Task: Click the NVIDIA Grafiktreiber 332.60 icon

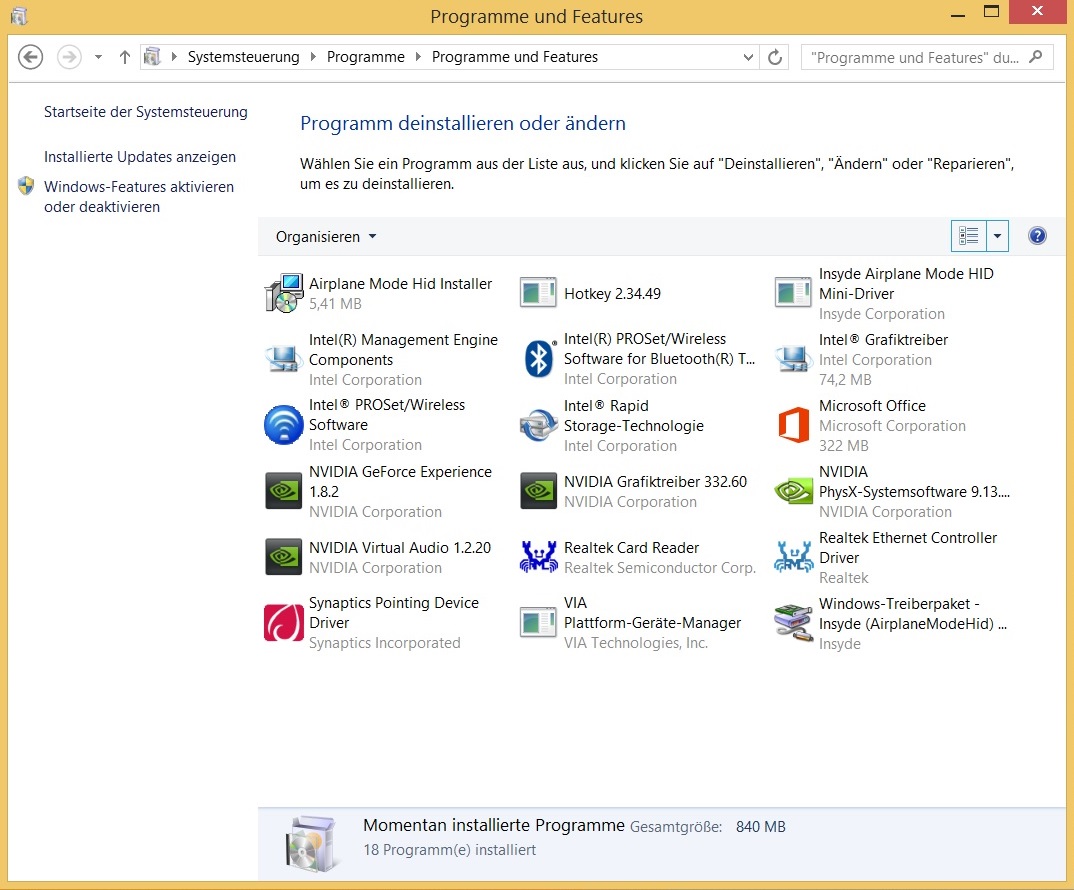Action: pos(538,491)
